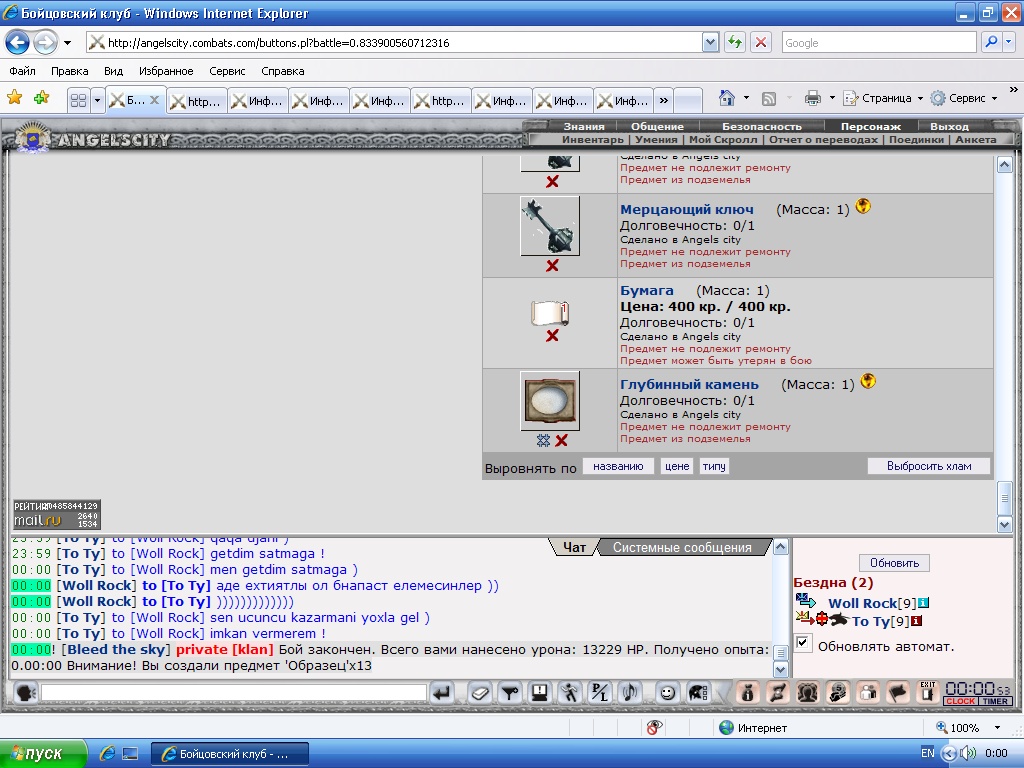
Task: Toggle the Обновлять автомат. checkbox
Action: point(803,643)
